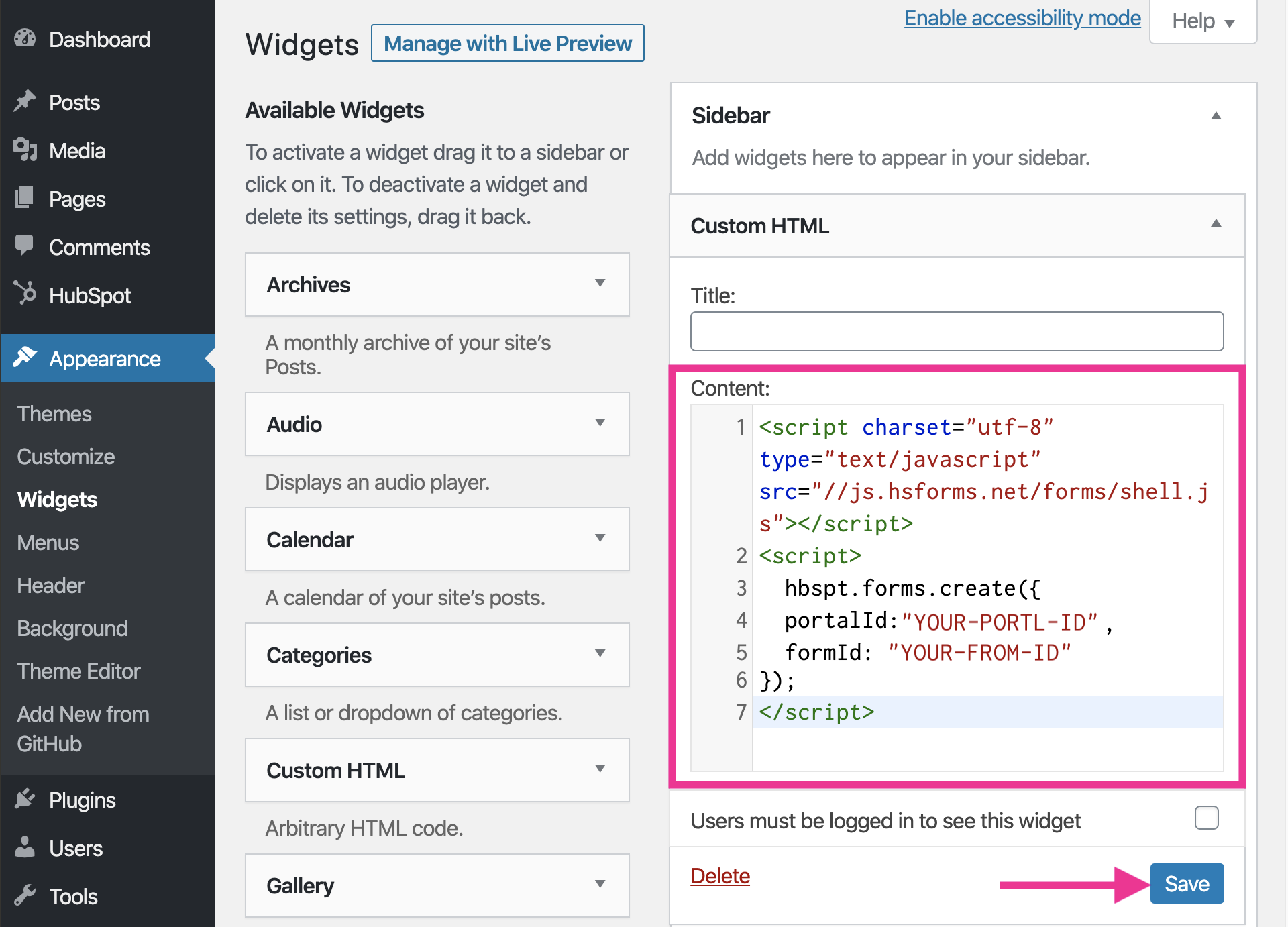
Task: Click the HubSpot sprocket icon
Action: click(25, 294)
